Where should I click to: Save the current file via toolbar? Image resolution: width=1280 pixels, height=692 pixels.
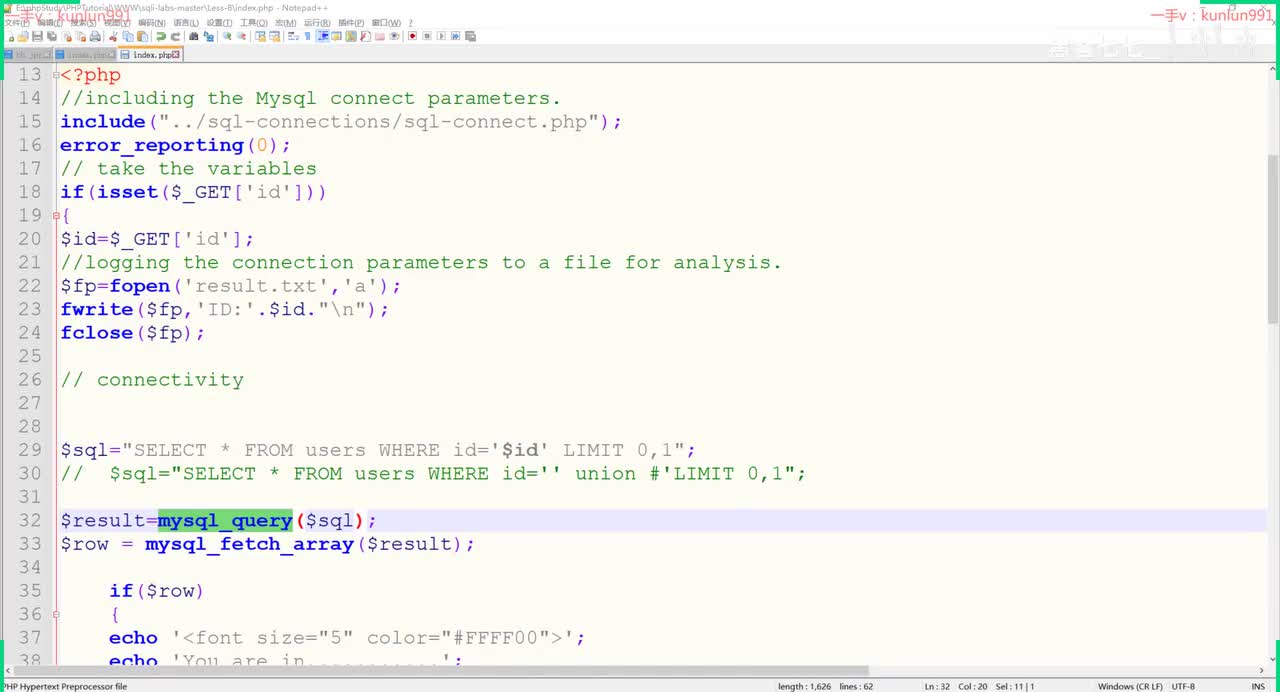pos(37,36)
